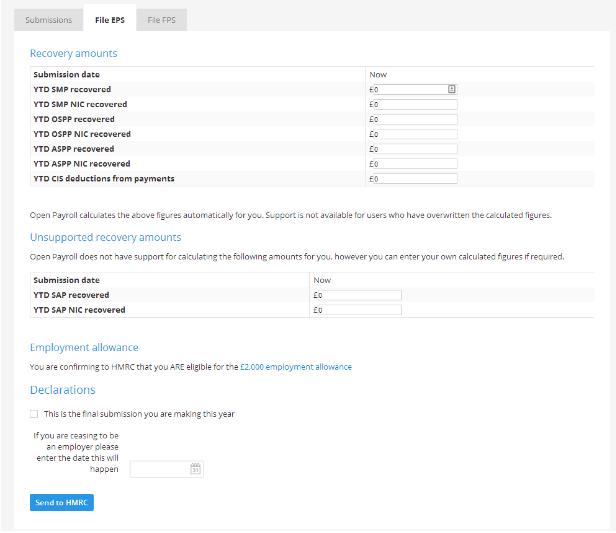Click the YTD CIS deductions from payments field
The height and width of the screenshot is (533, 616).
pos(411,179)
